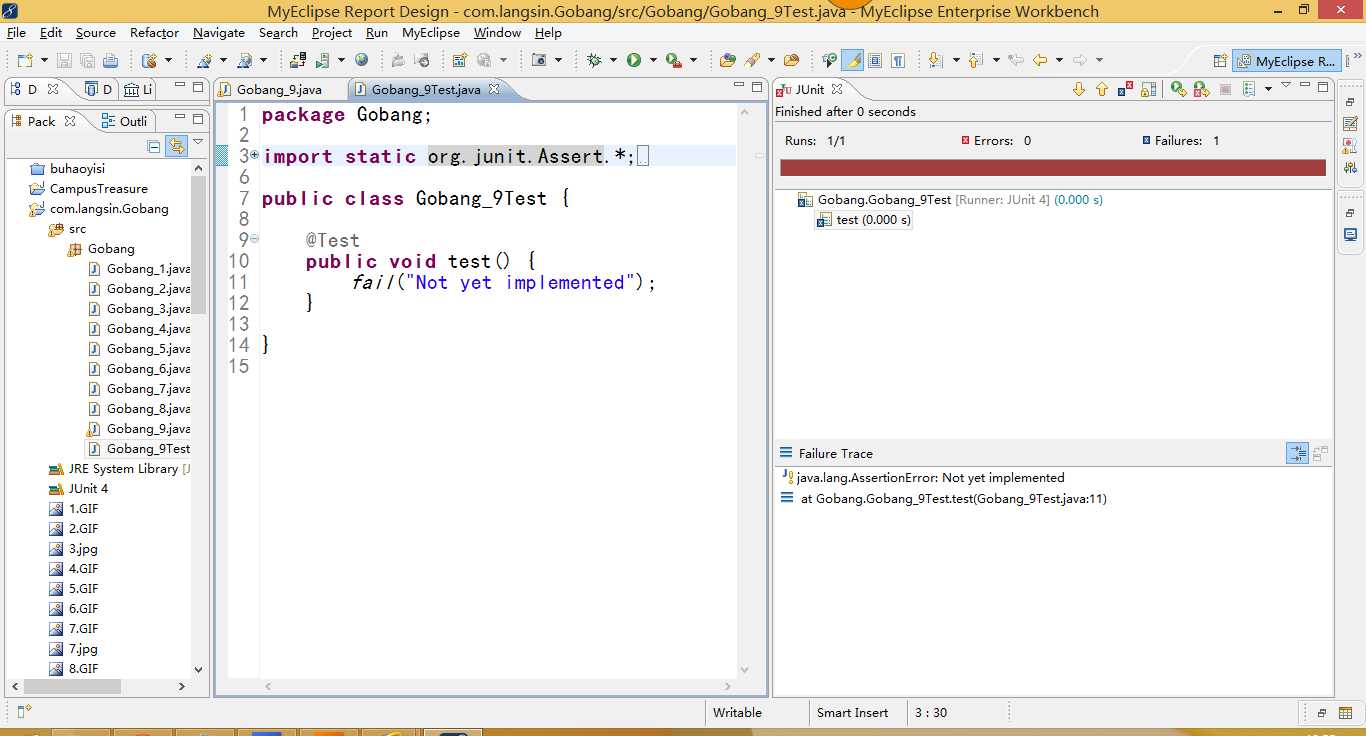Select the MyEclipse Report perspective button
1366x736 pixels.
coord(1286,61)
